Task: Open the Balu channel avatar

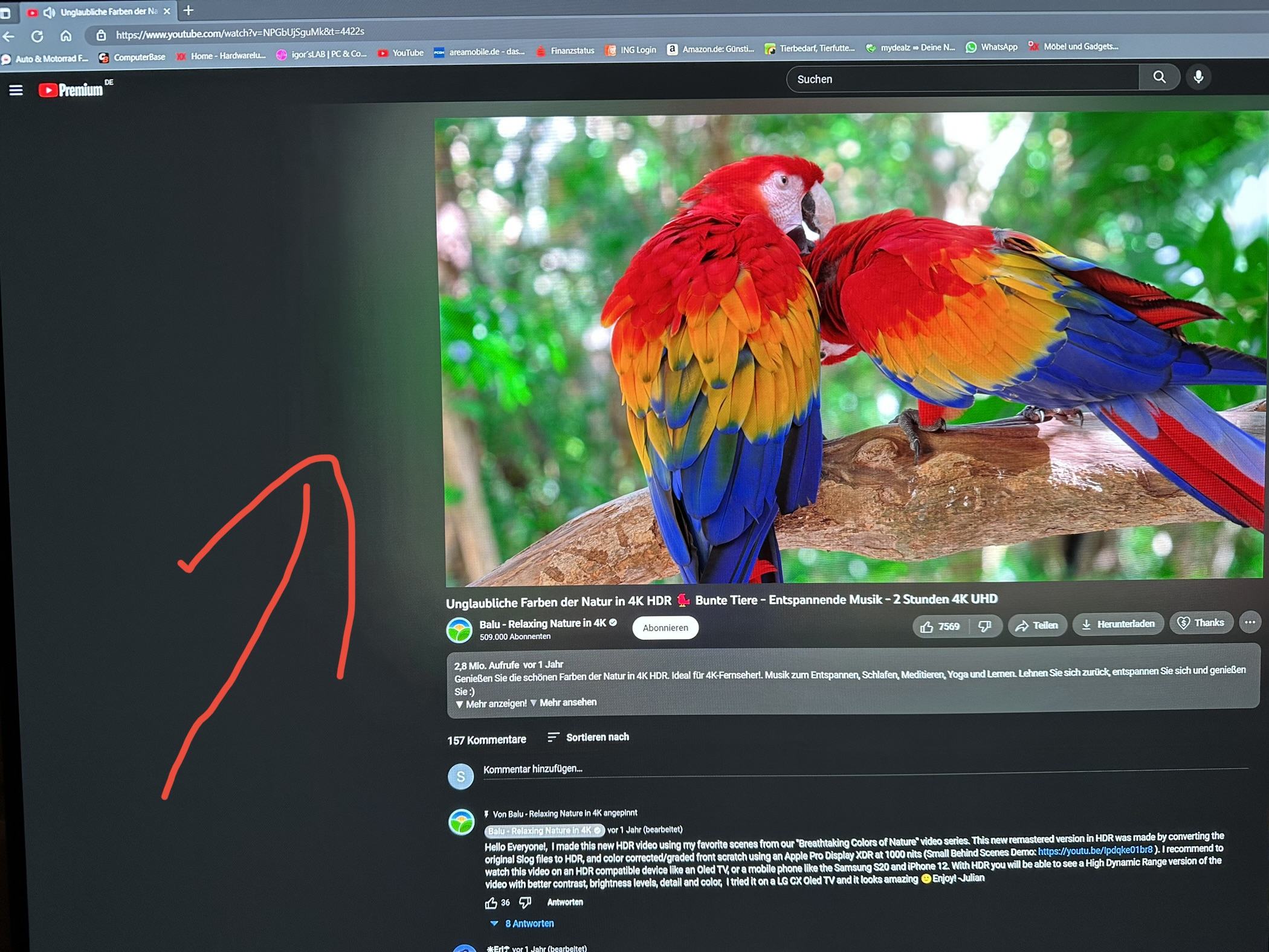Action: pyautogui.click(x=459, y=630)
